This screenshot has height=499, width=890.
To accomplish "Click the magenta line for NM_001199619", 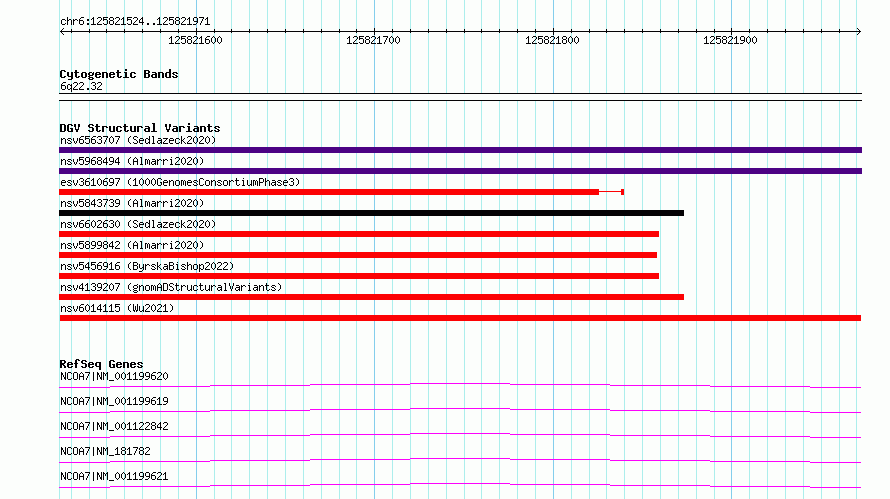I will (460, 410).
